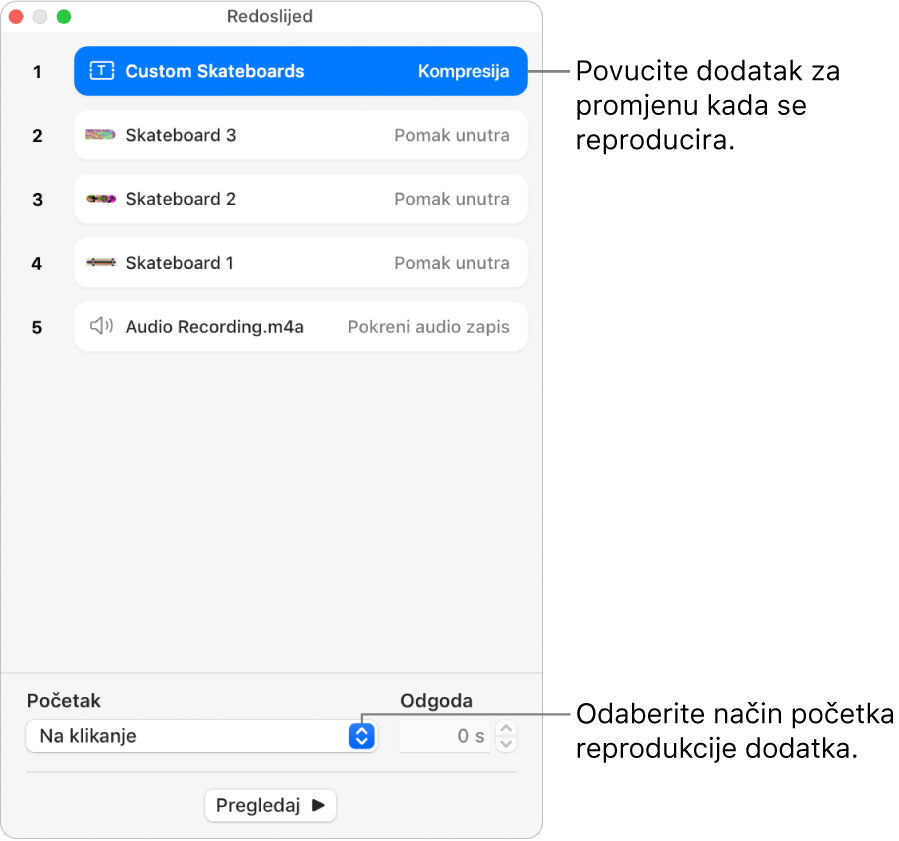
Task: Click the Početak heading label
Action: coord(64,701)
